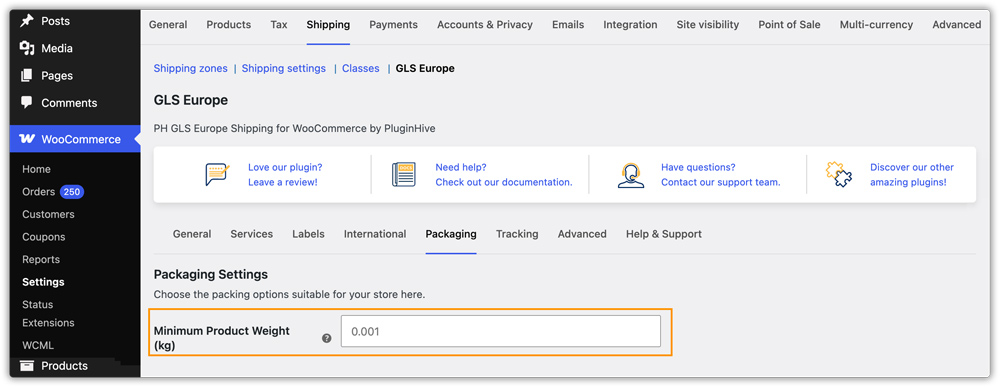Open Shipping settings link
This screenshot has width=1000, height=387.
tap(284, 68)
